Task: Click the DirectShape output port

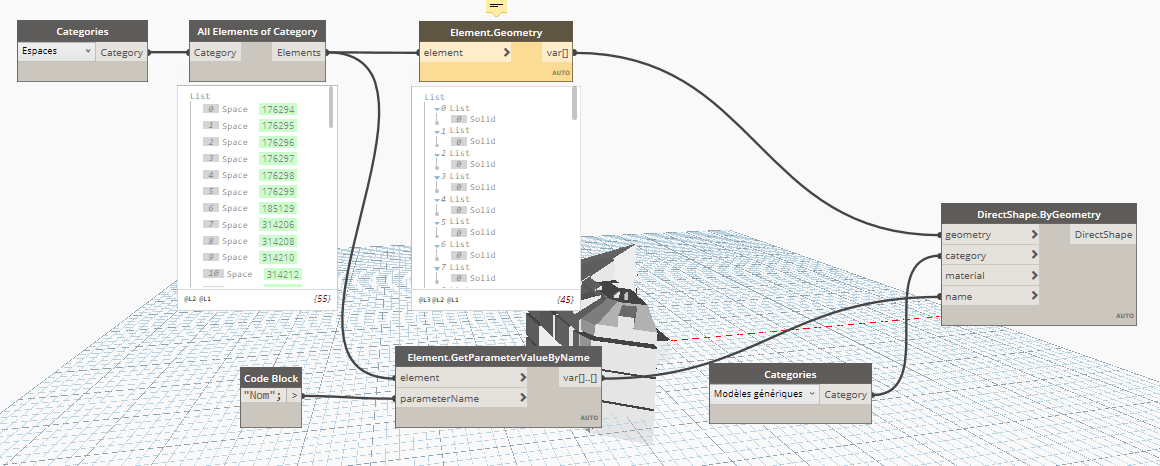Action: [x=1103, y=235]
